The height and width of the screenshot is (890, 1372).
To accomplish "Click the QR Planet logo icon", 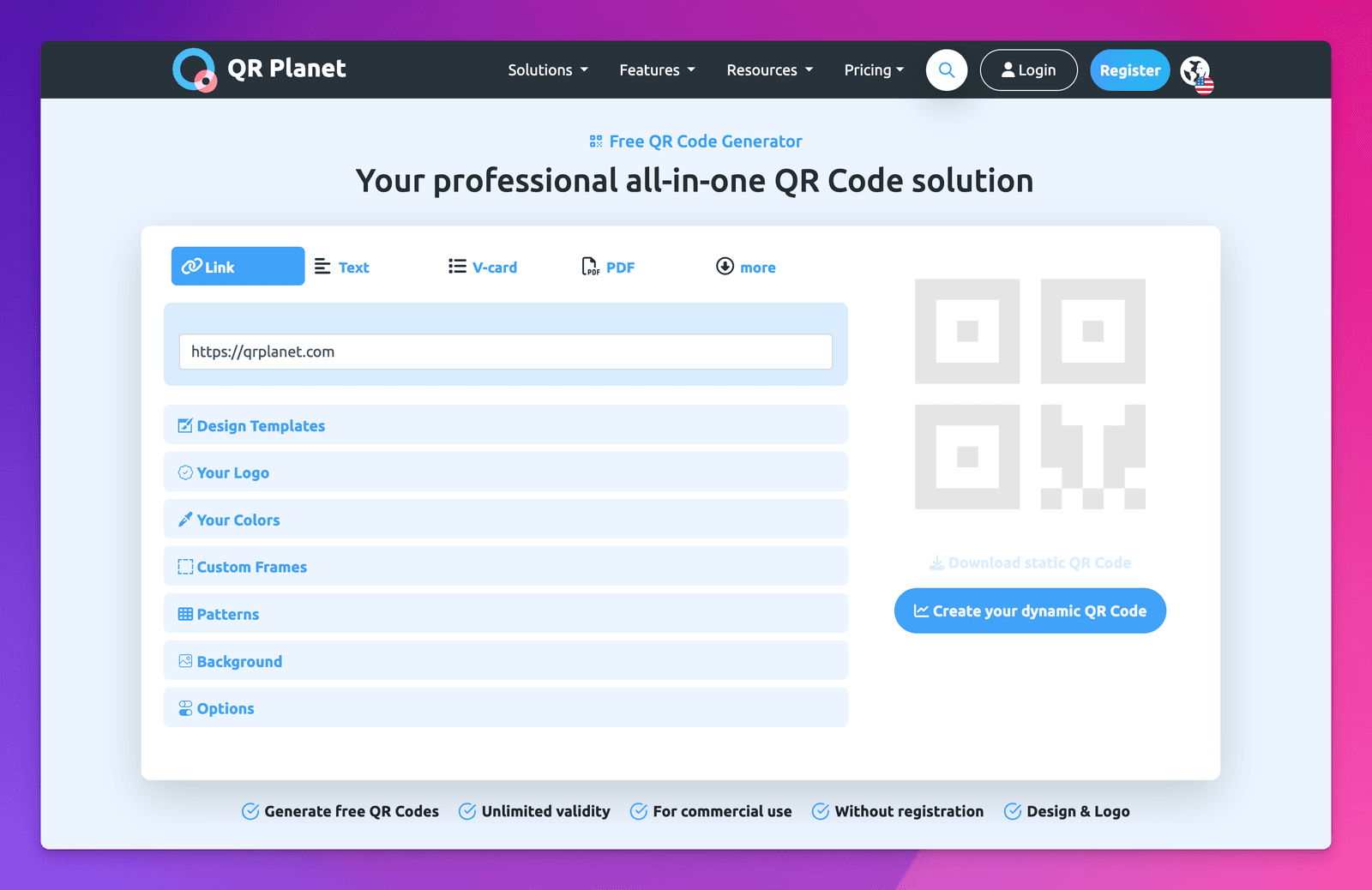I will click(x=194, y=69).
